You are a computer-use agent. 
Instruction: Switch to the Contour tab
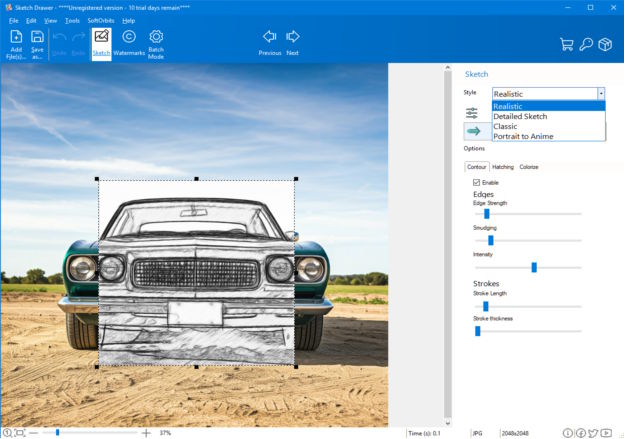(x=477, y=167)
